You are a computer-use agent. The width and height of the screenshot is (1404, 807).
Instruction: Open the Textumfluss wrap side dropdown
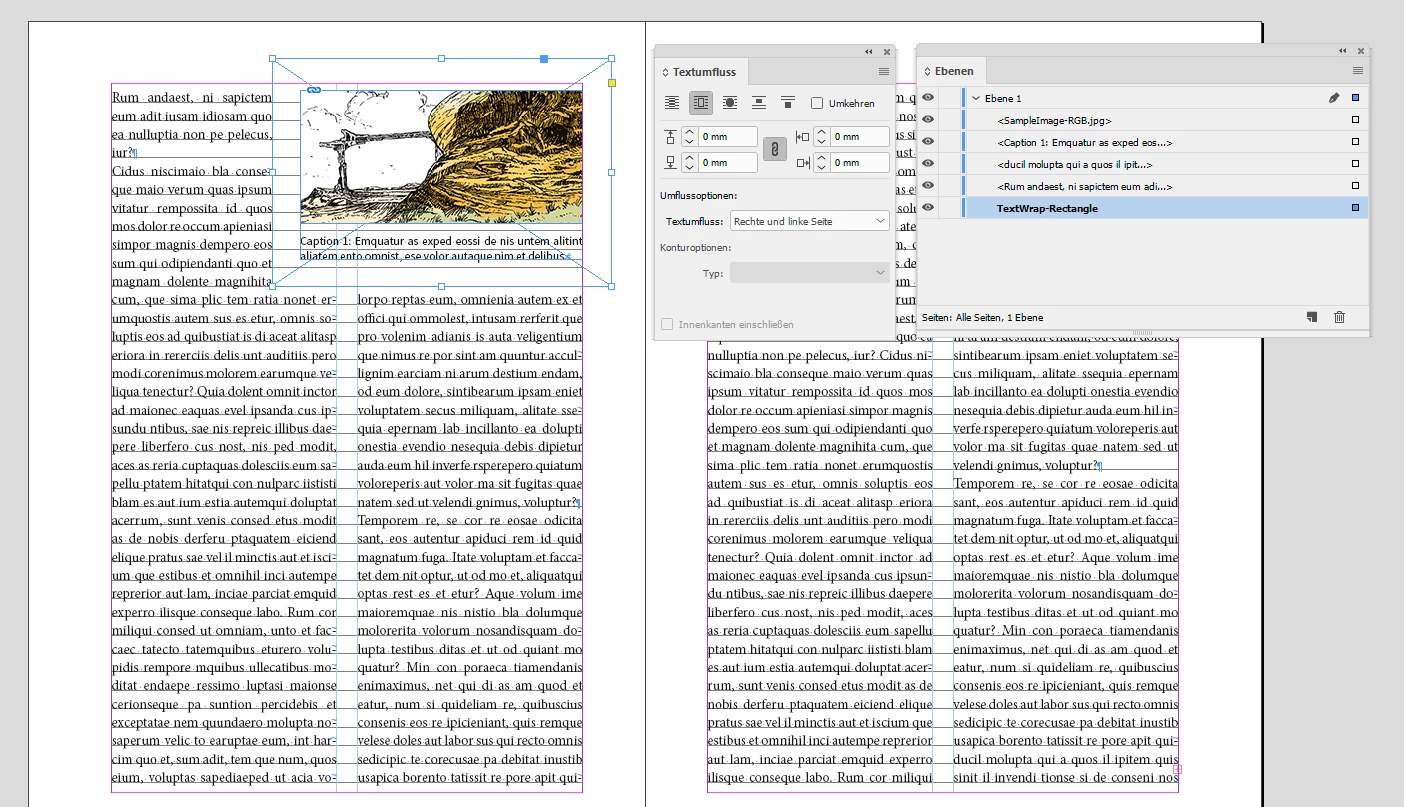tap(810, 221)
